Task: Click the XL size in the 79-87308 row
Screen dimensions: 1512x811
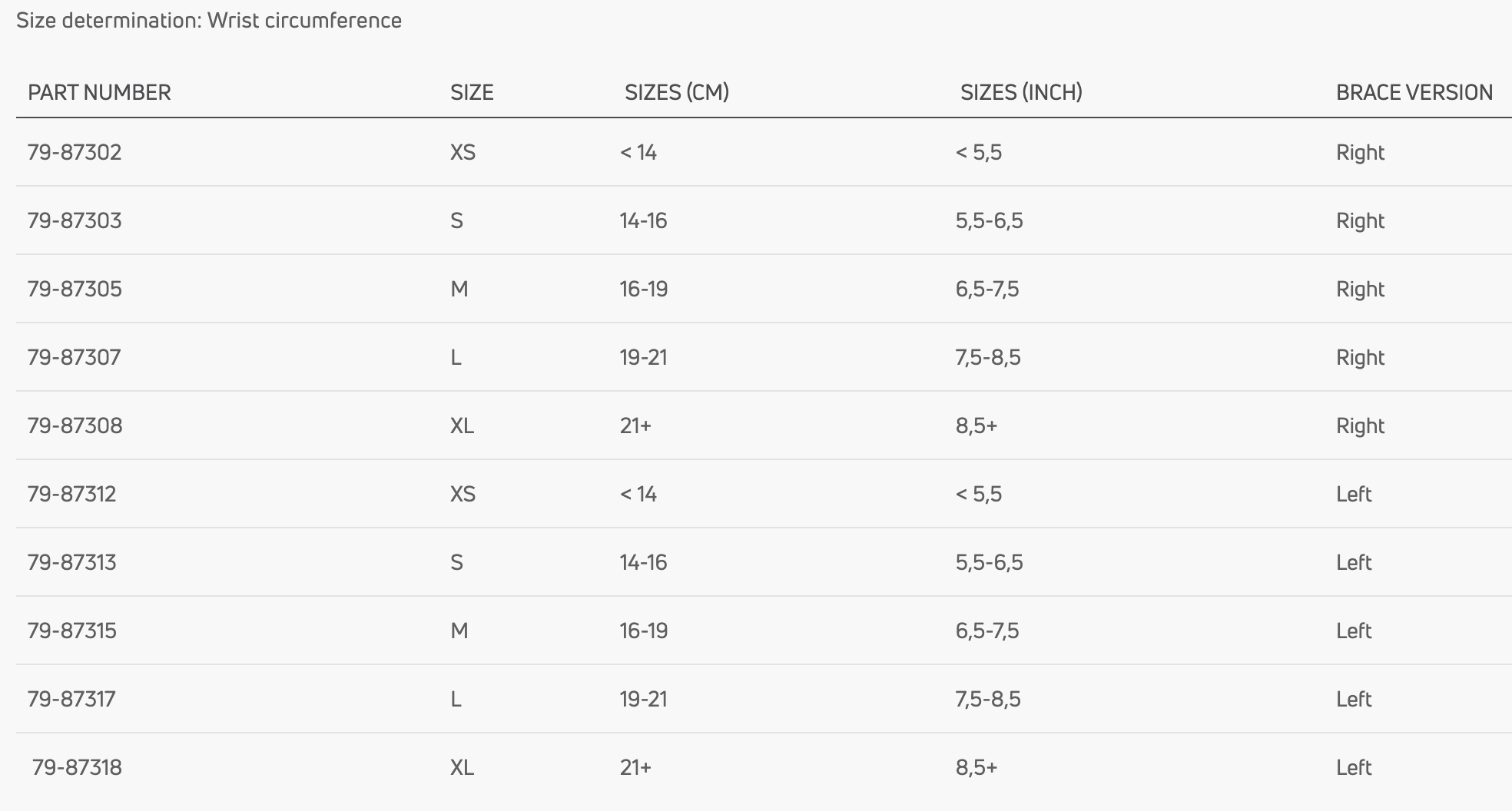Action: coord(462,425)
